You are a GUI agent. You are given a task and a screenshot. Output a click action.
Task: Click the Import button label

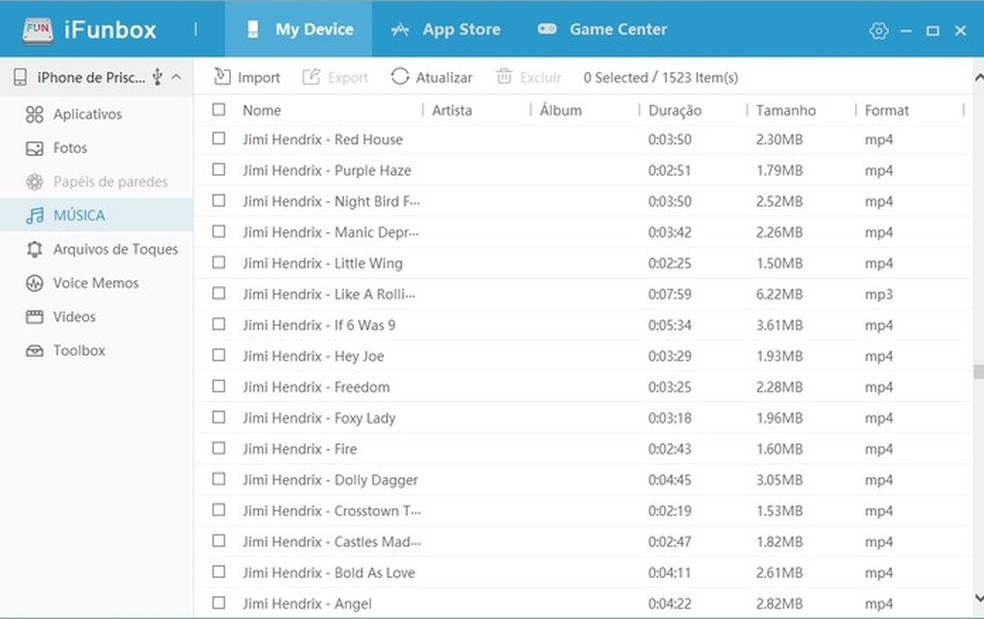click(x=259, y=78)
